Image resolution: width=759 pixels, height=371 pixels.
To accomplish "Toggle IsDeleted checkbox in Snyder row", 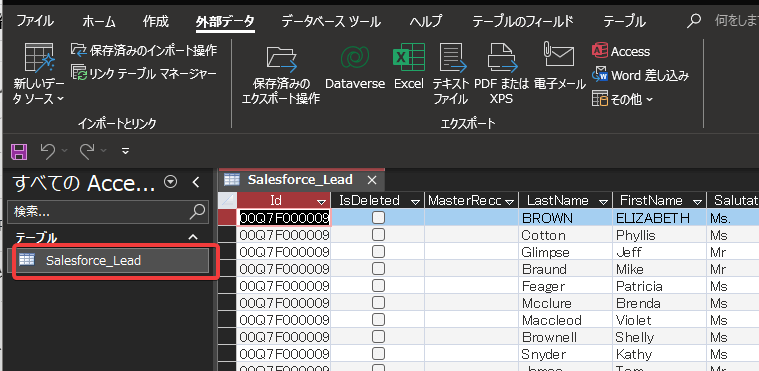I will click(x=378, y=354).
